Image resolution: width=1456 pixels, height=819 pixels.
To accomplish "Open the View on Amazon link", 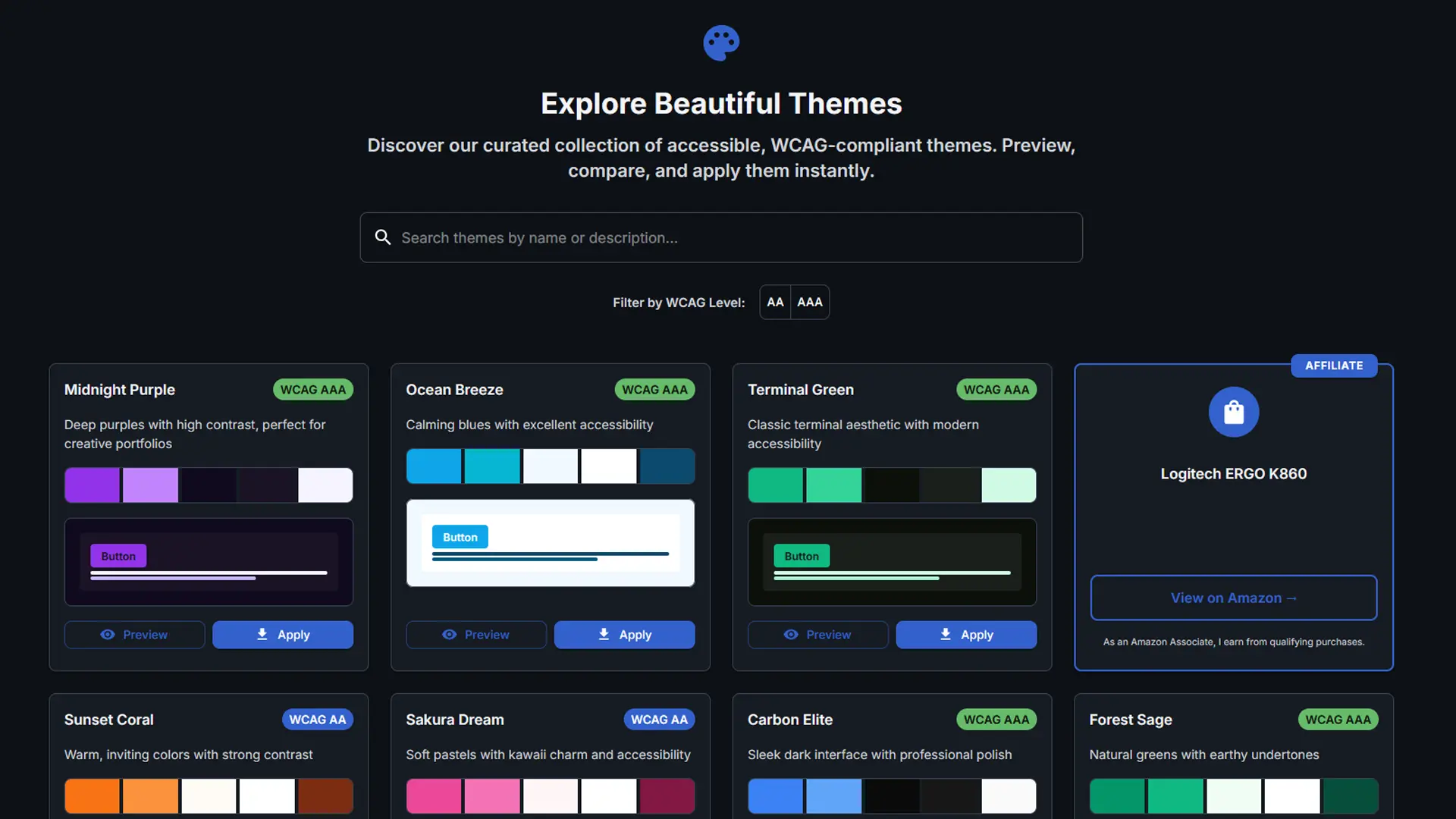I will 1233,598.
